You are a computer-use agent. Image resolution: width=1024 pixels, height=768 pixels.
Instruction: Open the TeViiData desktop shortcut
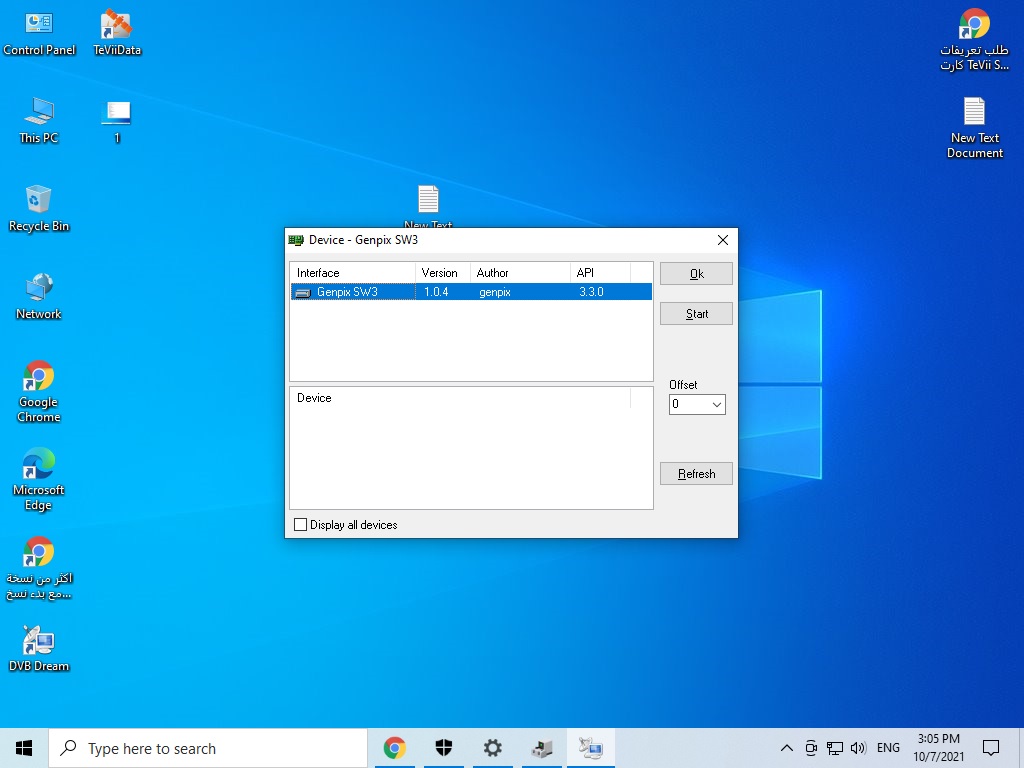117,33
